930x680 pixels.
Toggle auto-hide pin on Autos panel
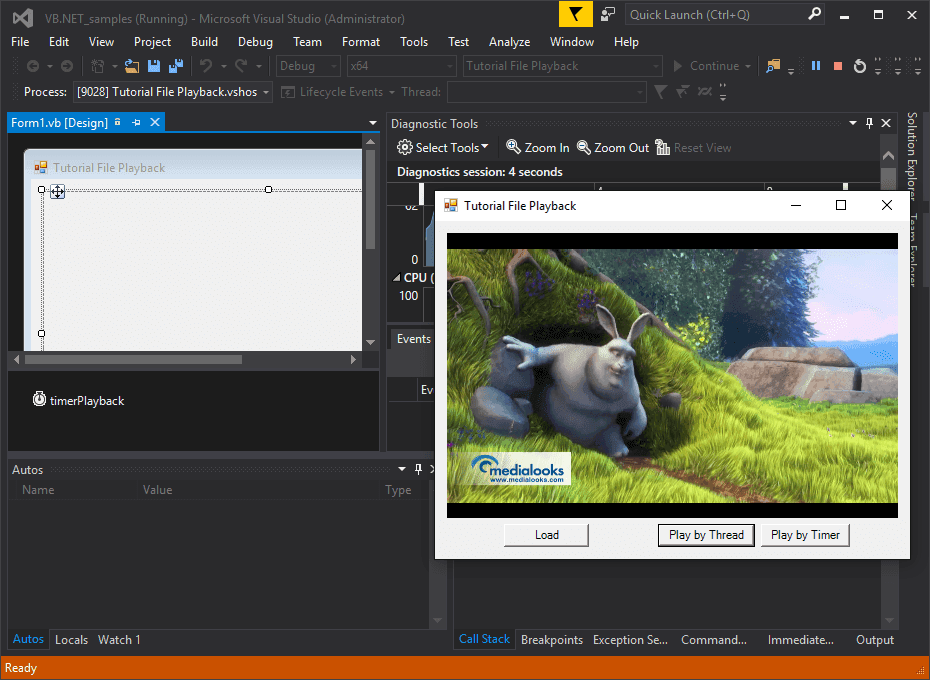418,469
